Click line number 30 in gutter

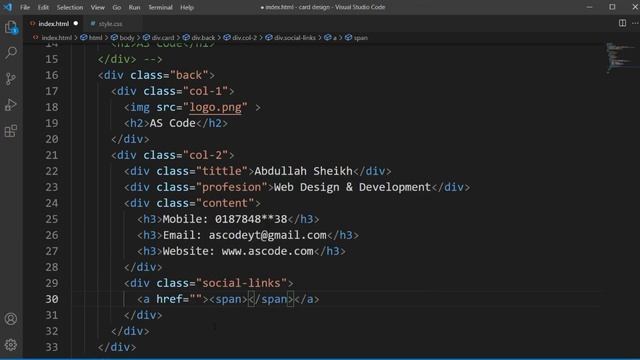pyautogui.click(x=51, y=299)
